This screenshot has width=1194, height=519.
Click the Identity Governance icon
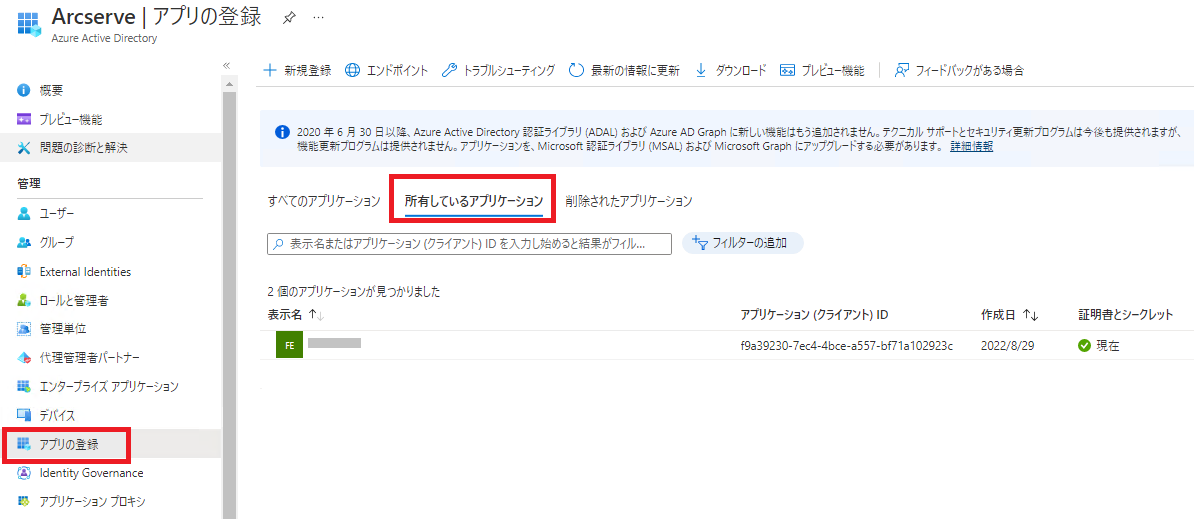[x=24, y=473]
